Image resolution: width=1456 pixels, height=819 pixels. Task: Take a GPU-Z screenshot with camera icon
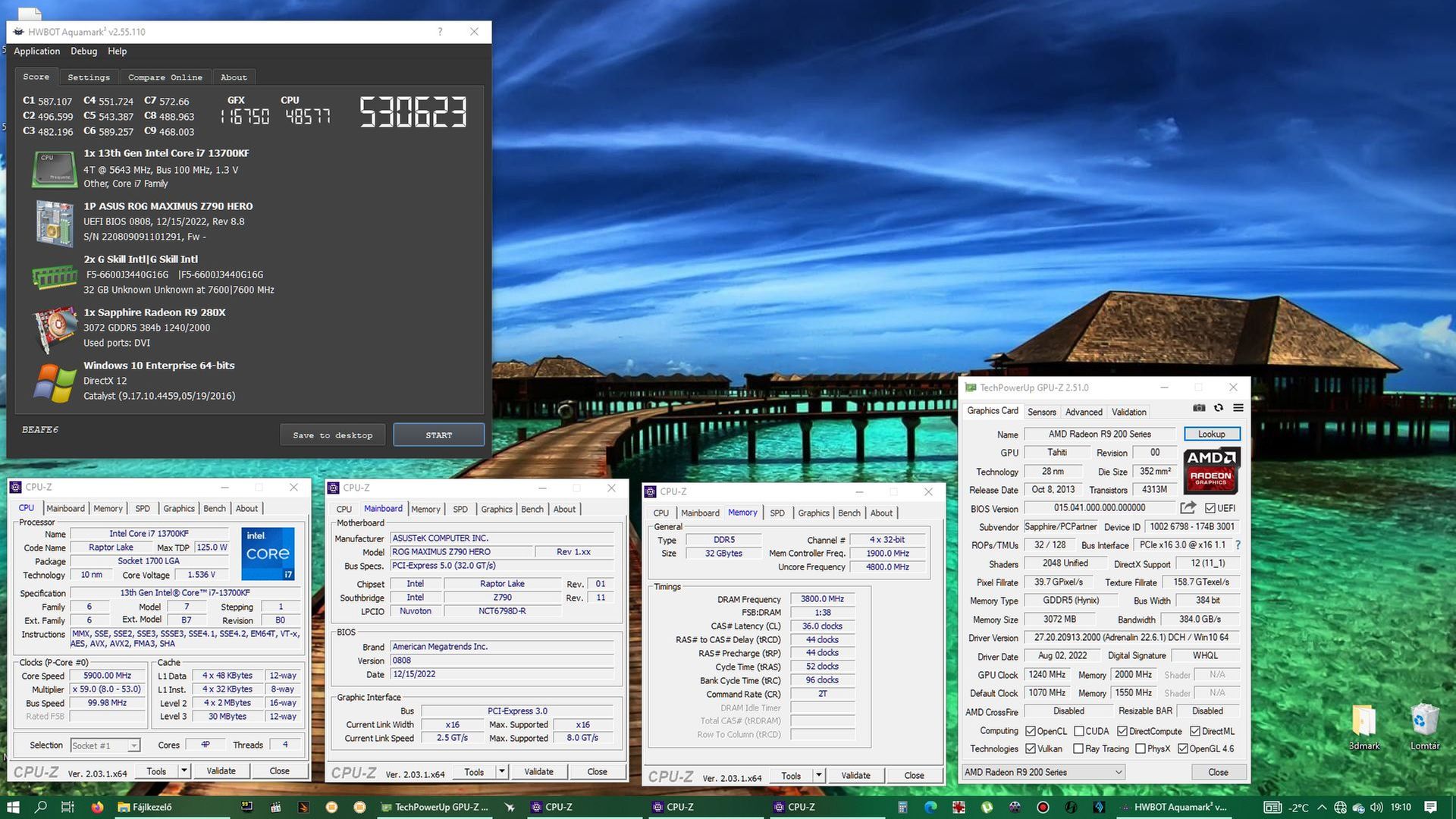(x=1199, y=408)
